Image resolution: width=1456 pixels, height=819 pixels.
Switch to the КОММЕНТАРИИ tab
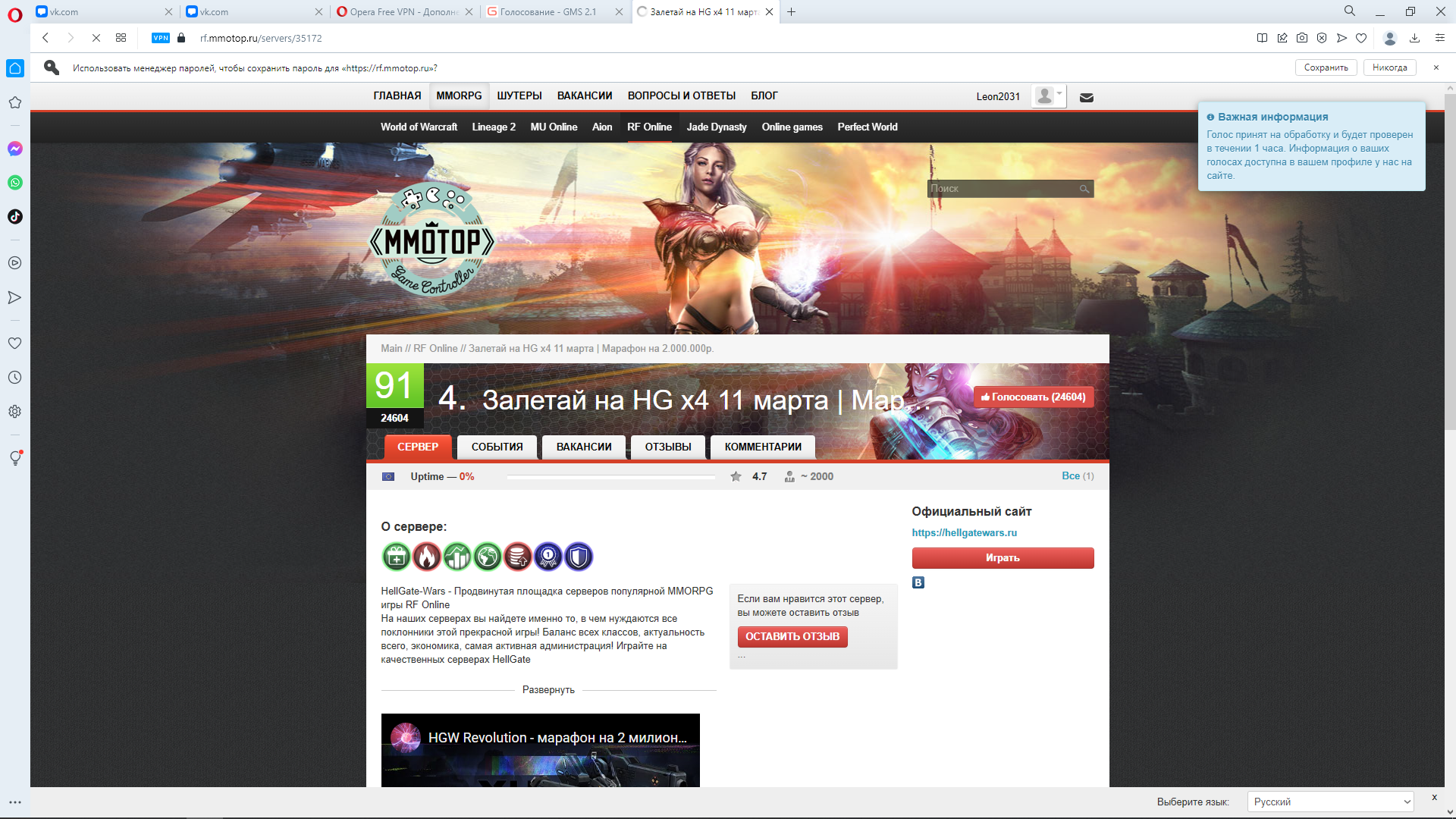click(763, 447)
